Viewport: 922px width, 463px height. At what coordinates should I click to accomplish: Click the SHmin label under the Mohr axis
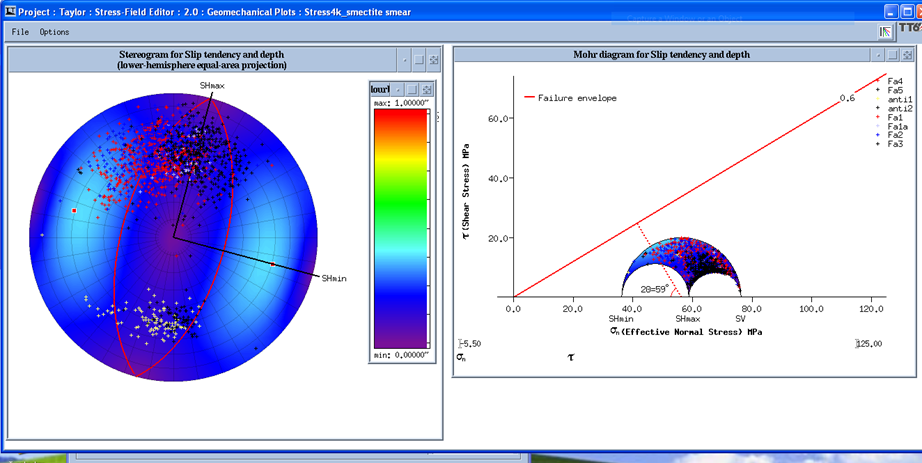621,318
